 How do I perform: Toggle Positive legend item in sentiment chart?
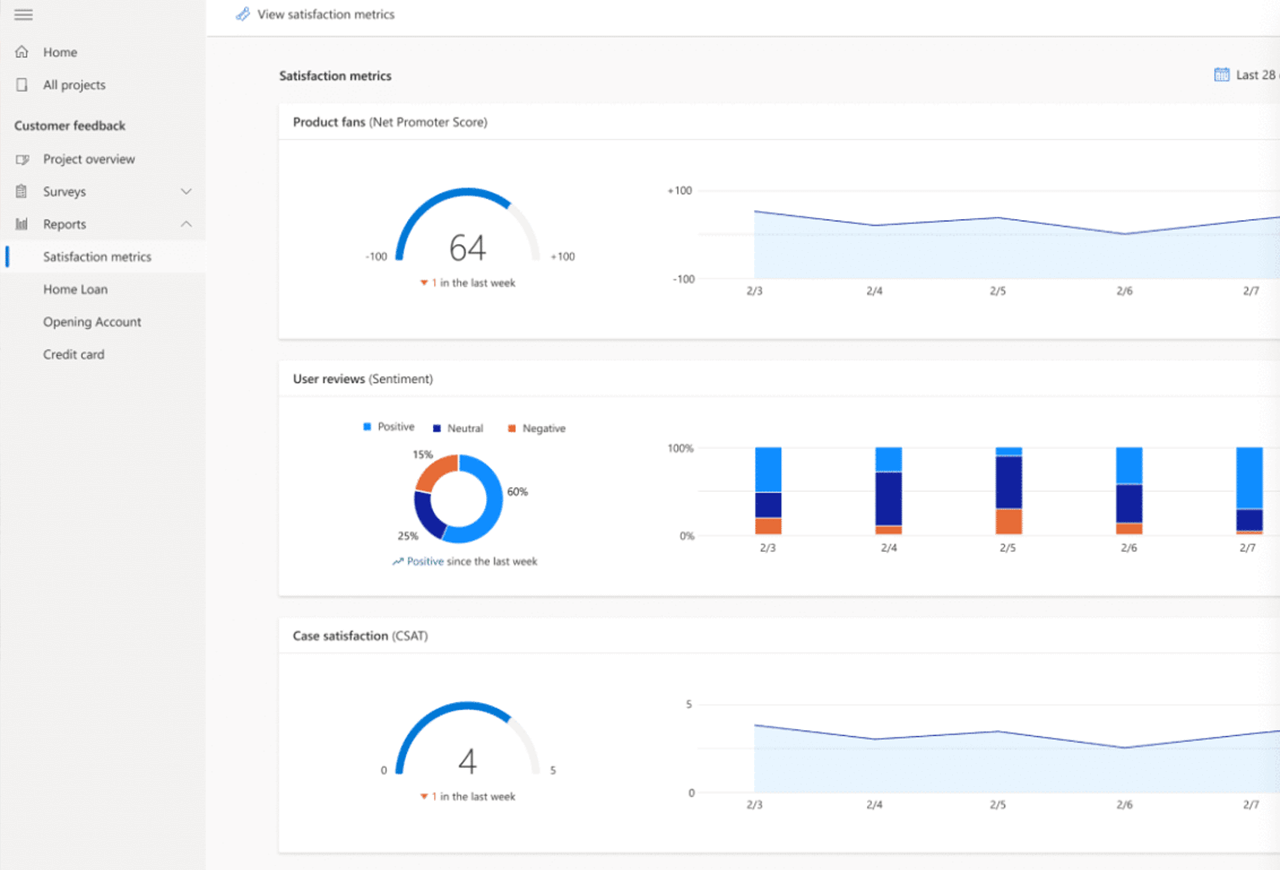click(389, 427)
